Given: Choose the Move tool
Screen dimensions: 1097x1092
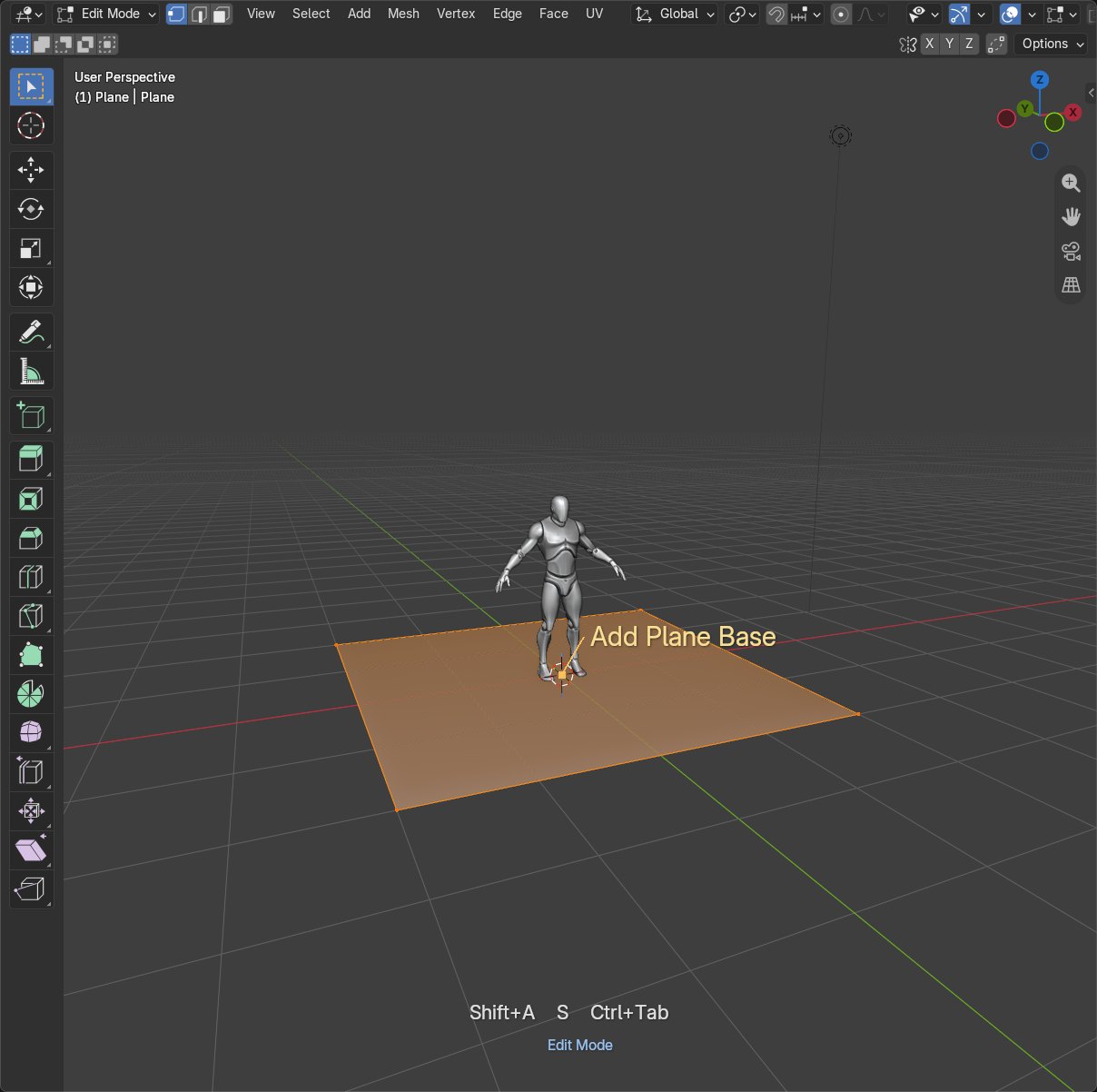Looking at the screenshot, I should click(x=31, y=170).
